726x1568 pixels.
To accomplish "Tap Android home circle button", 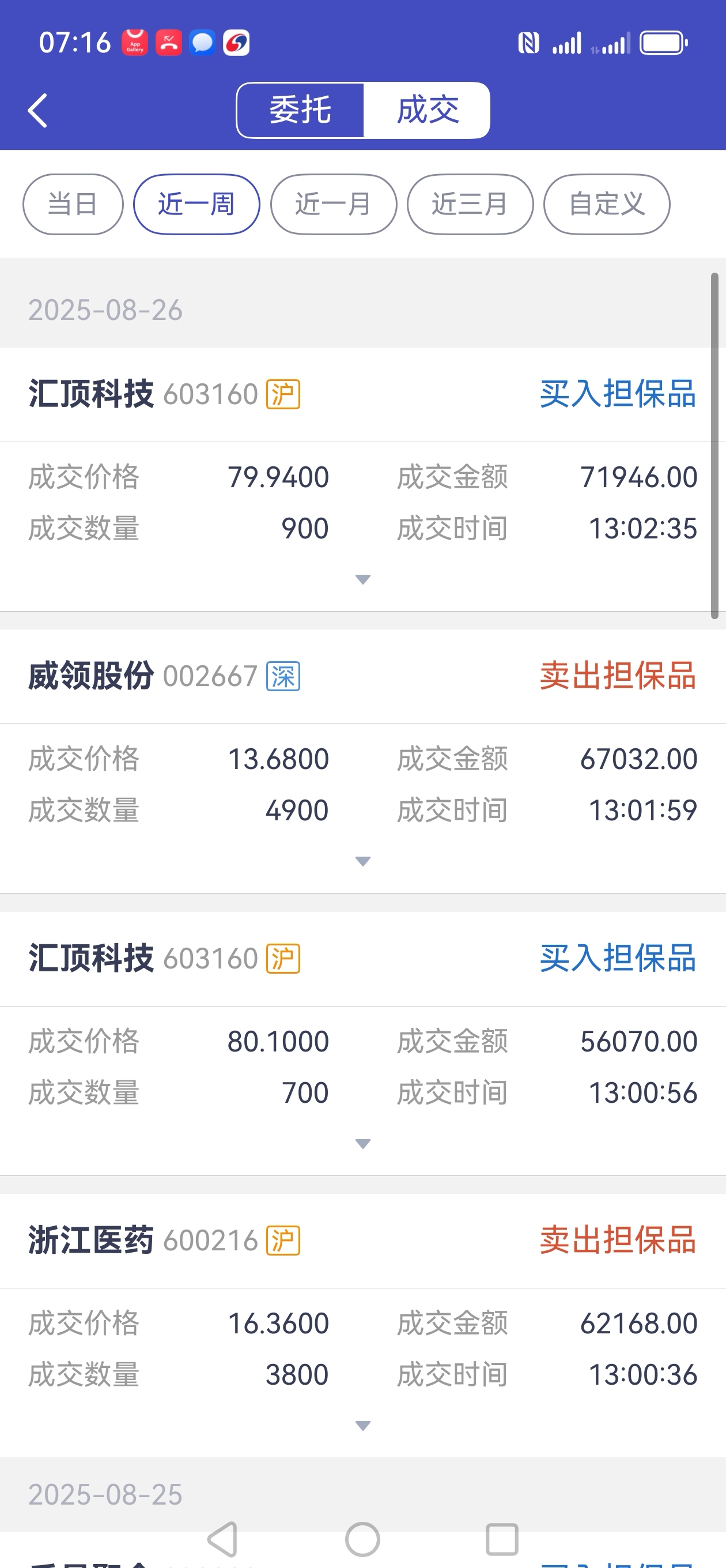I will (362, 1539).
